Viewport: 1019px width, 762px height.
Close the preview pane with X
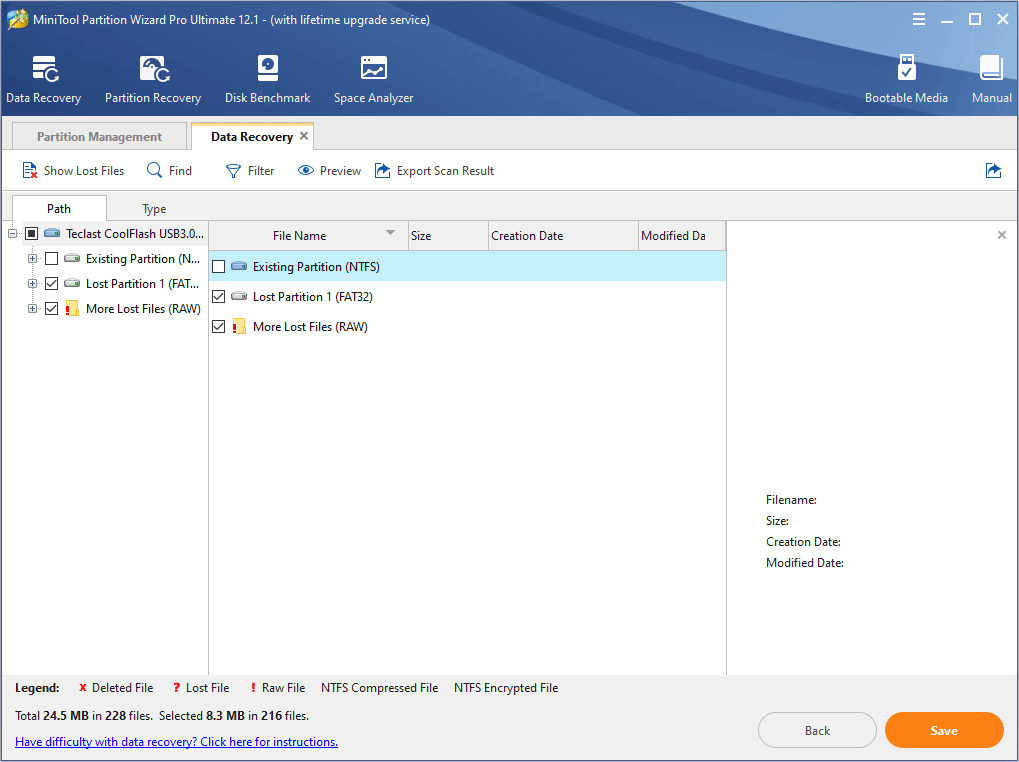1001,235
